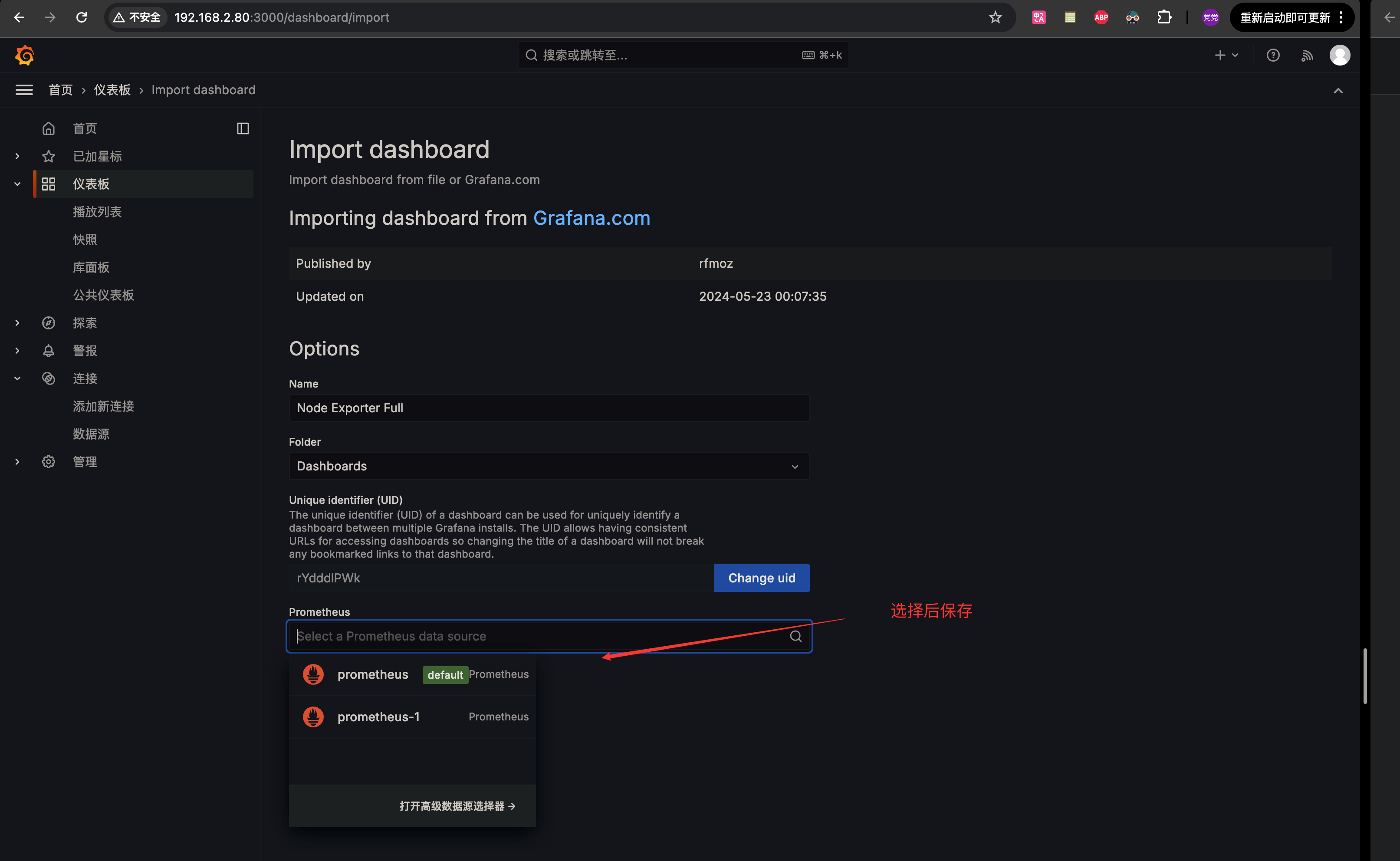Click the AdBlock Plus extension icon
Screen dimensions: 1400x861
pos(1101,17)
